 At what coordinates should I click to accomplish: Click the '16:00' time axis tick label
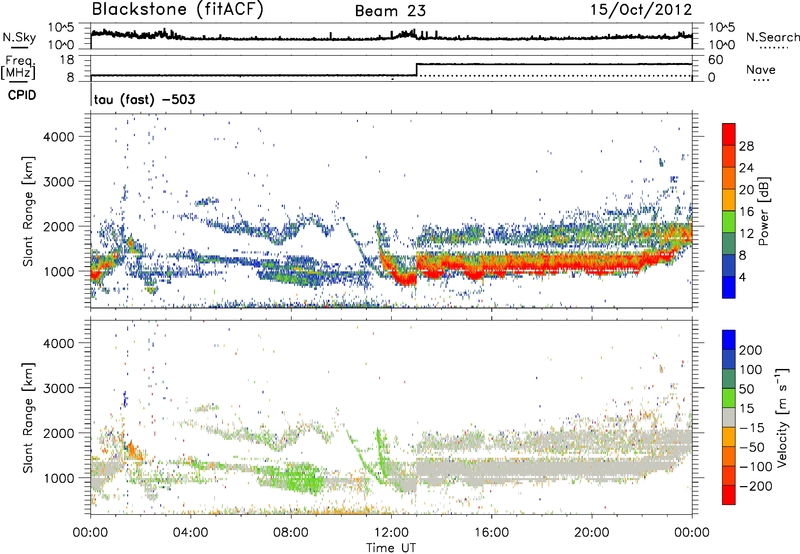click(491, 533)
